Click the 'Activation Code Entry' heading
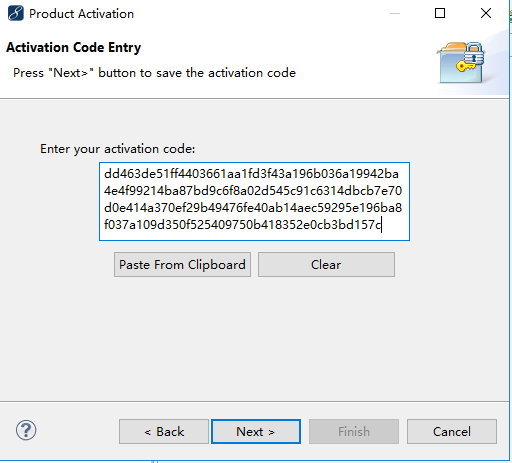The width and height of the screenshot is (512, 463). click(x=73, y=47)
